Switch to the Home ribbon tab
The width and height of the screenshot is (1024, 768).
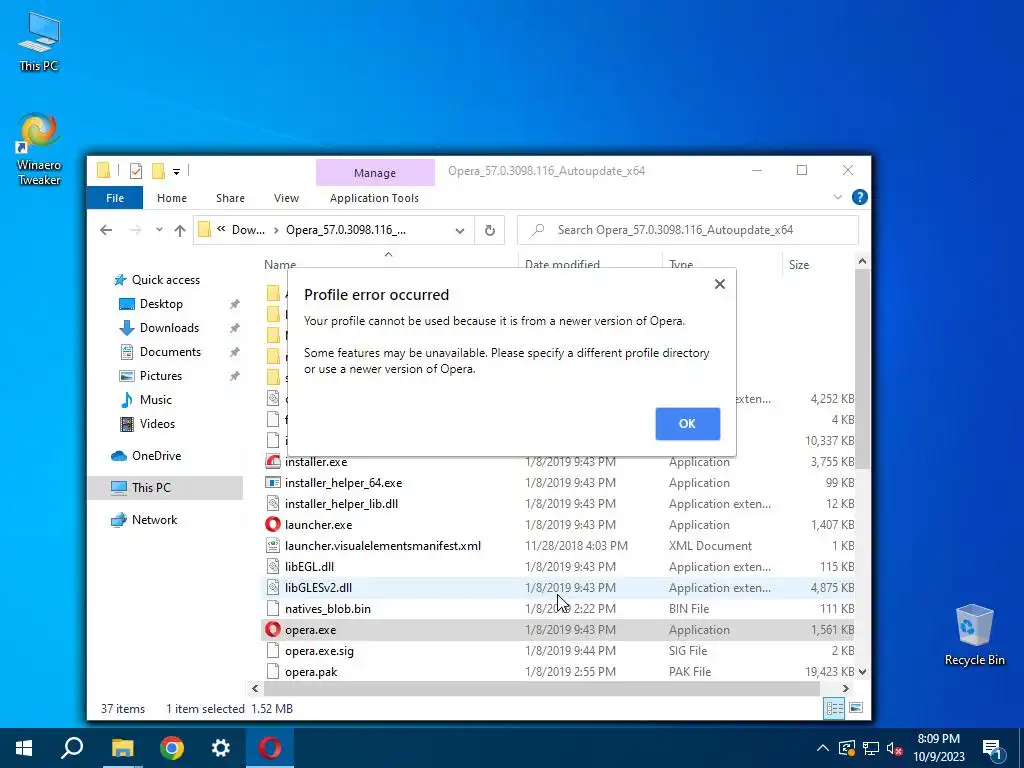[172, 198]
